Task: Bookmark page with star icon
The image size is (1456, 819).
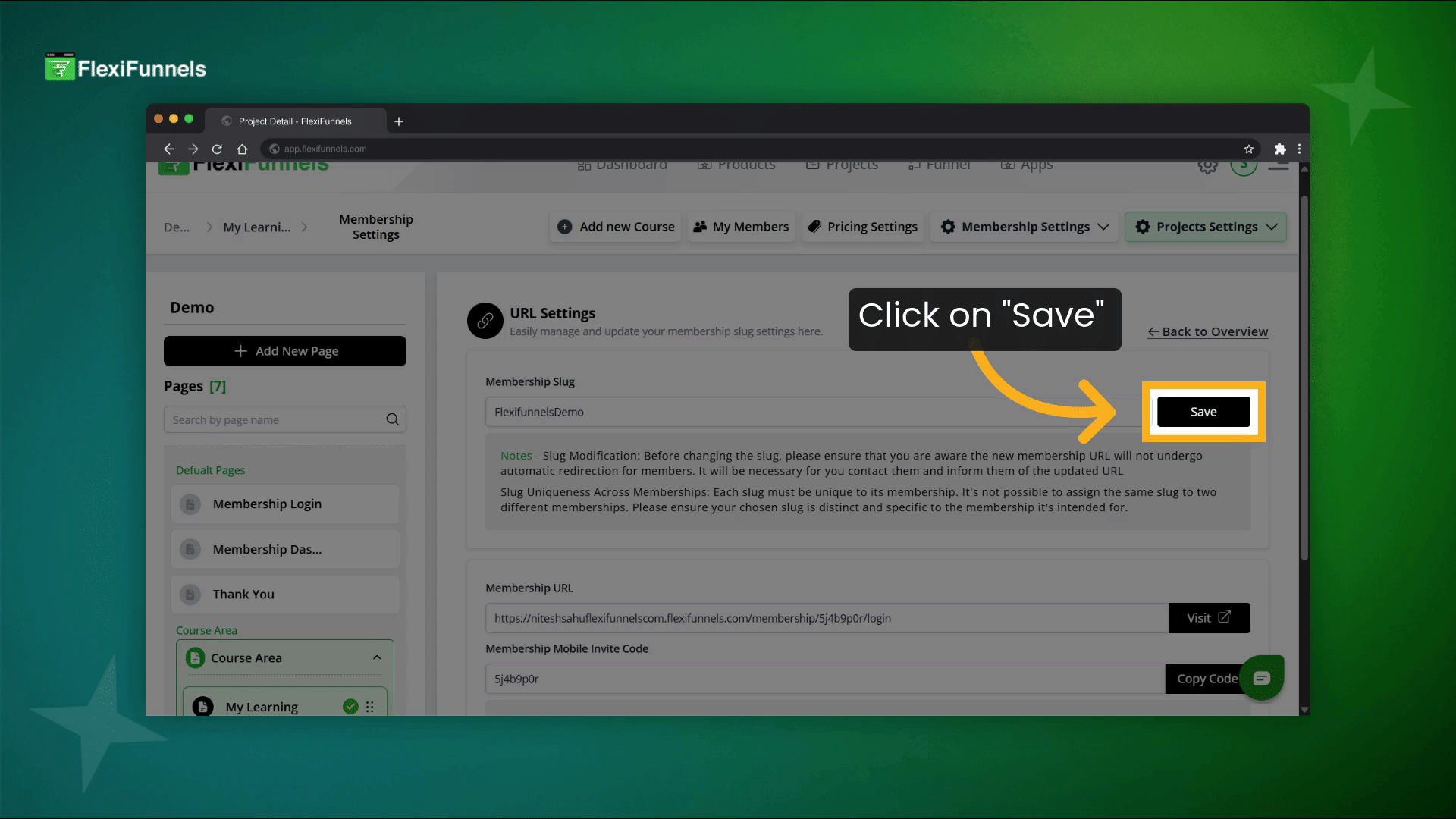Action: coord(1248,149)
